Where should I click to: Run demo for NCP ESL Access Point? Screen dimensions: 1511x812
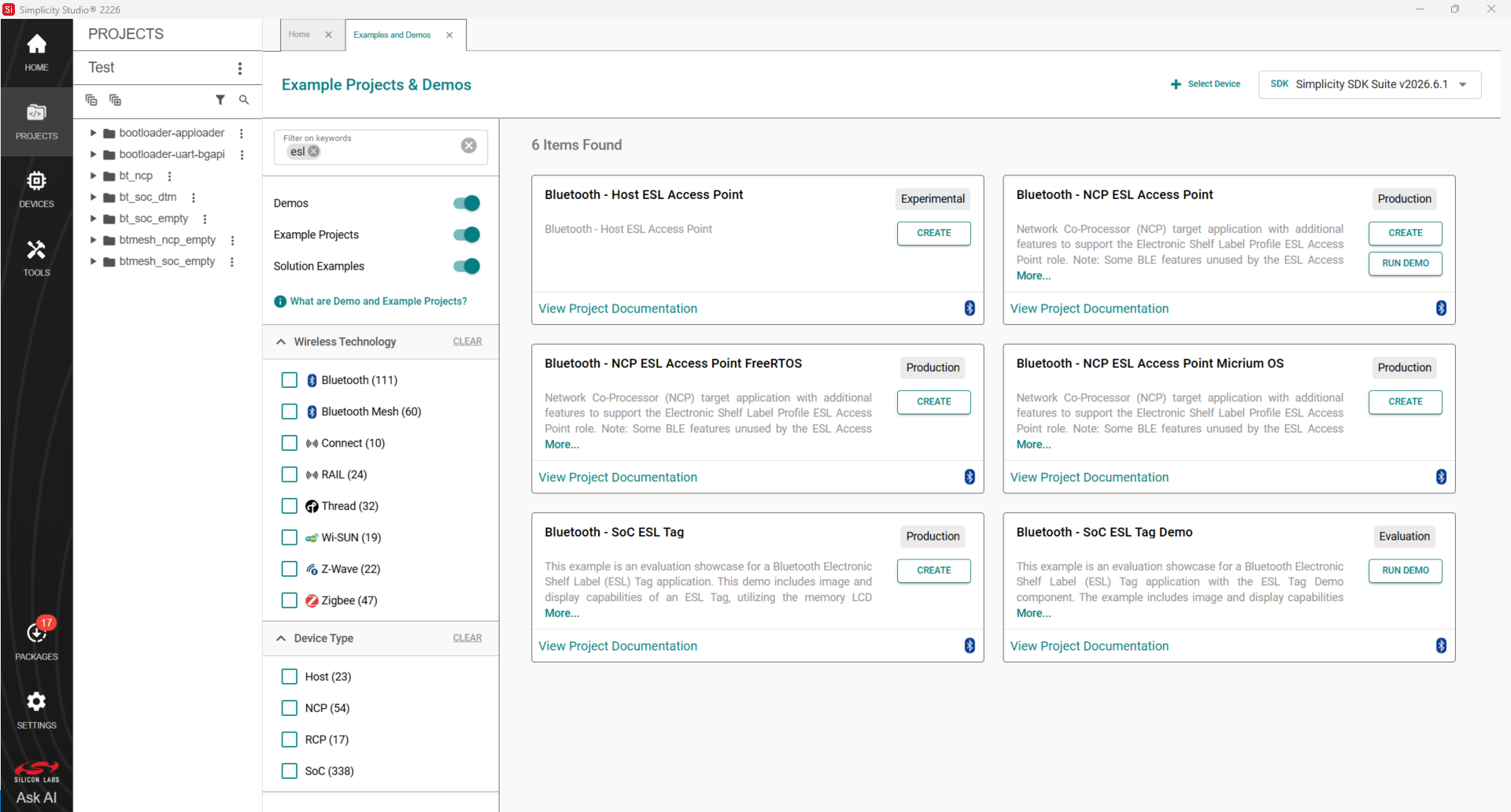click(x=1405, y=264)
